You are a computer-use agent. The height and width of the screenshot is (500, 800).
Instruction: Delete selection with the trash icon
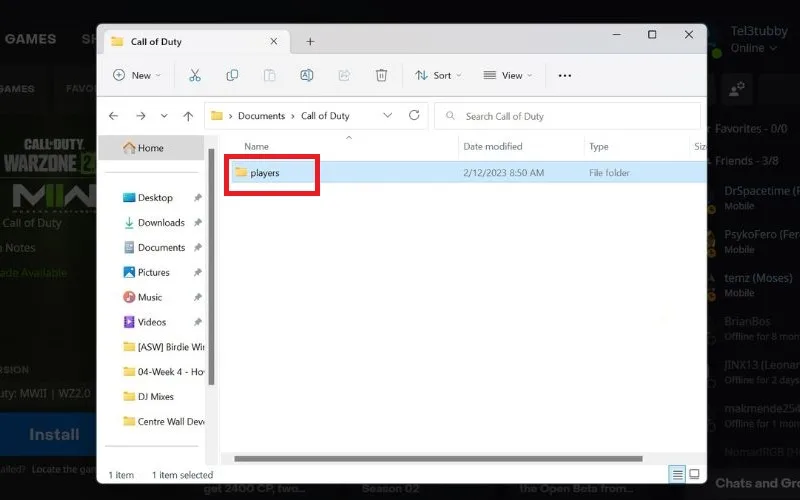[381, 76]
